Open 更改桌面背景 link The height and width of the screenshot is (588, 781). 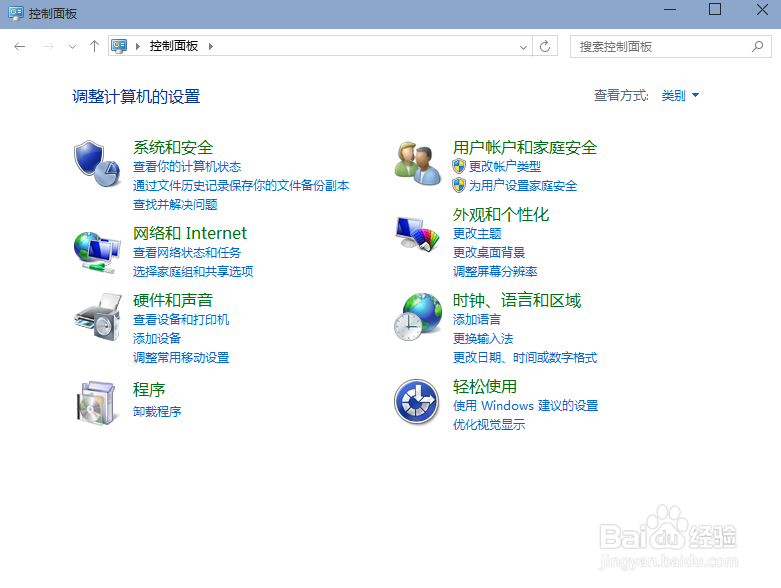[x=489, y=252]
